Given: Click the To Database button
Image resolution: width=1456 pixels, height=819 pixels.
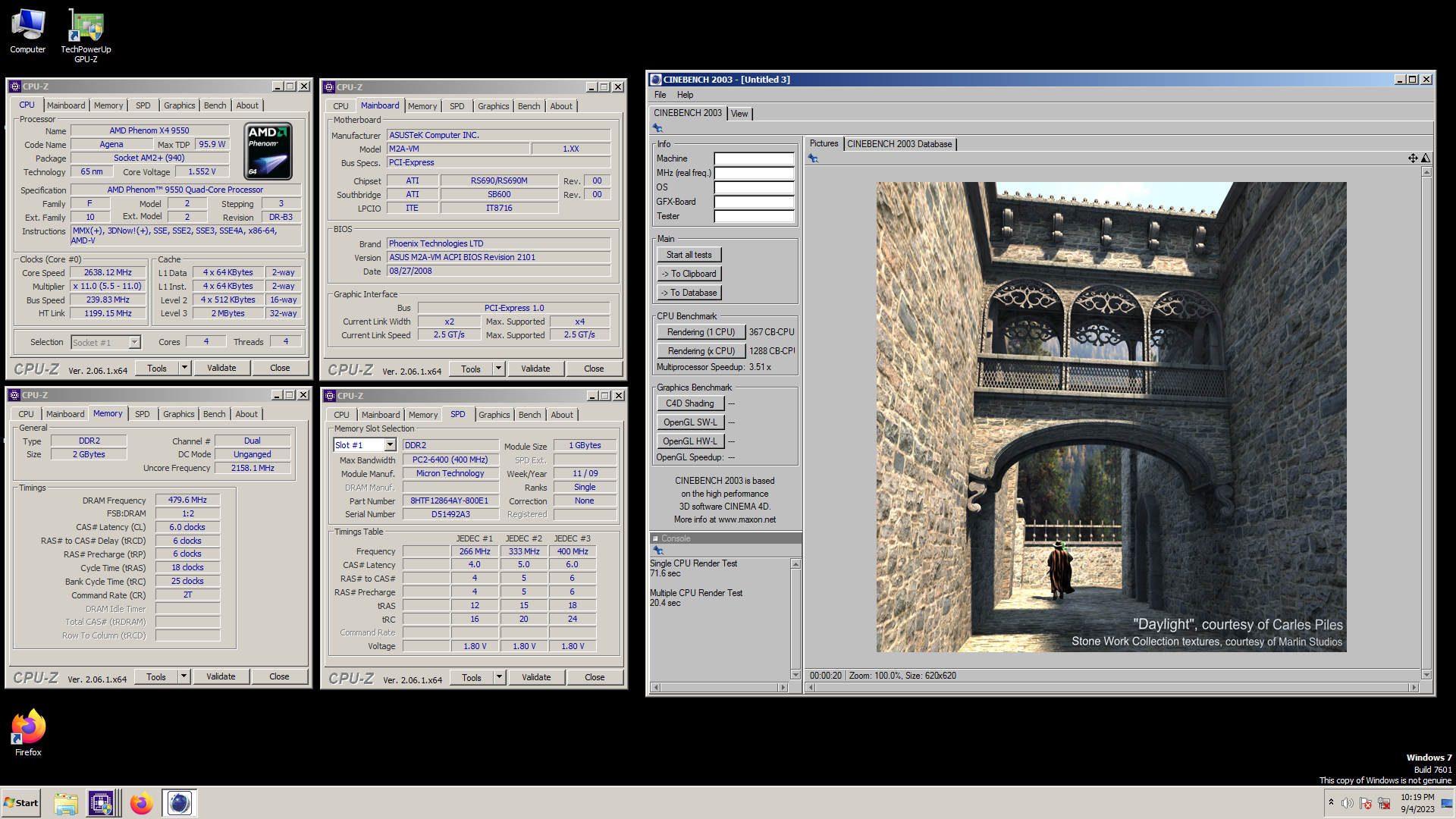Looking at the screenshot, I should 689,293.
